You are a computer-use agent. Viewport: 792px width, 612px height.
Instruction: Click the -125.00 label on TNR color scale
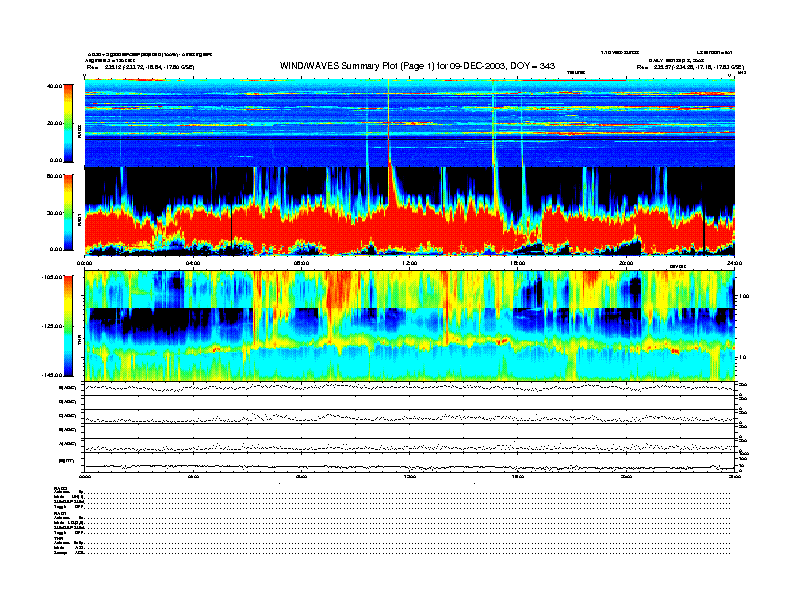[53, 326]
